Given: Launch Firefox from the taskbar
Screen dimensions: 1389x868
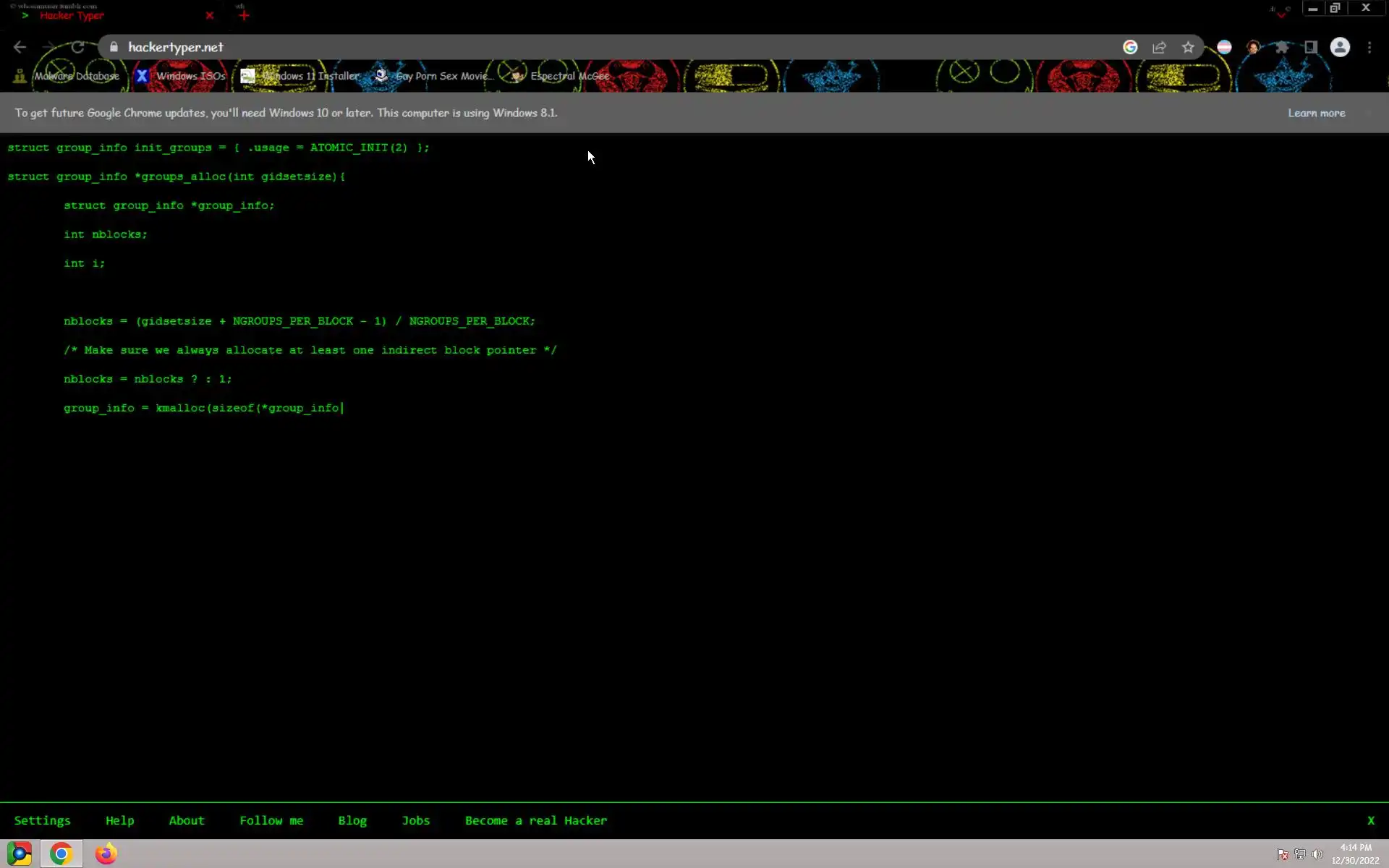Looking at the screenshot, I should pyautogui.click(x=106, y=854).
